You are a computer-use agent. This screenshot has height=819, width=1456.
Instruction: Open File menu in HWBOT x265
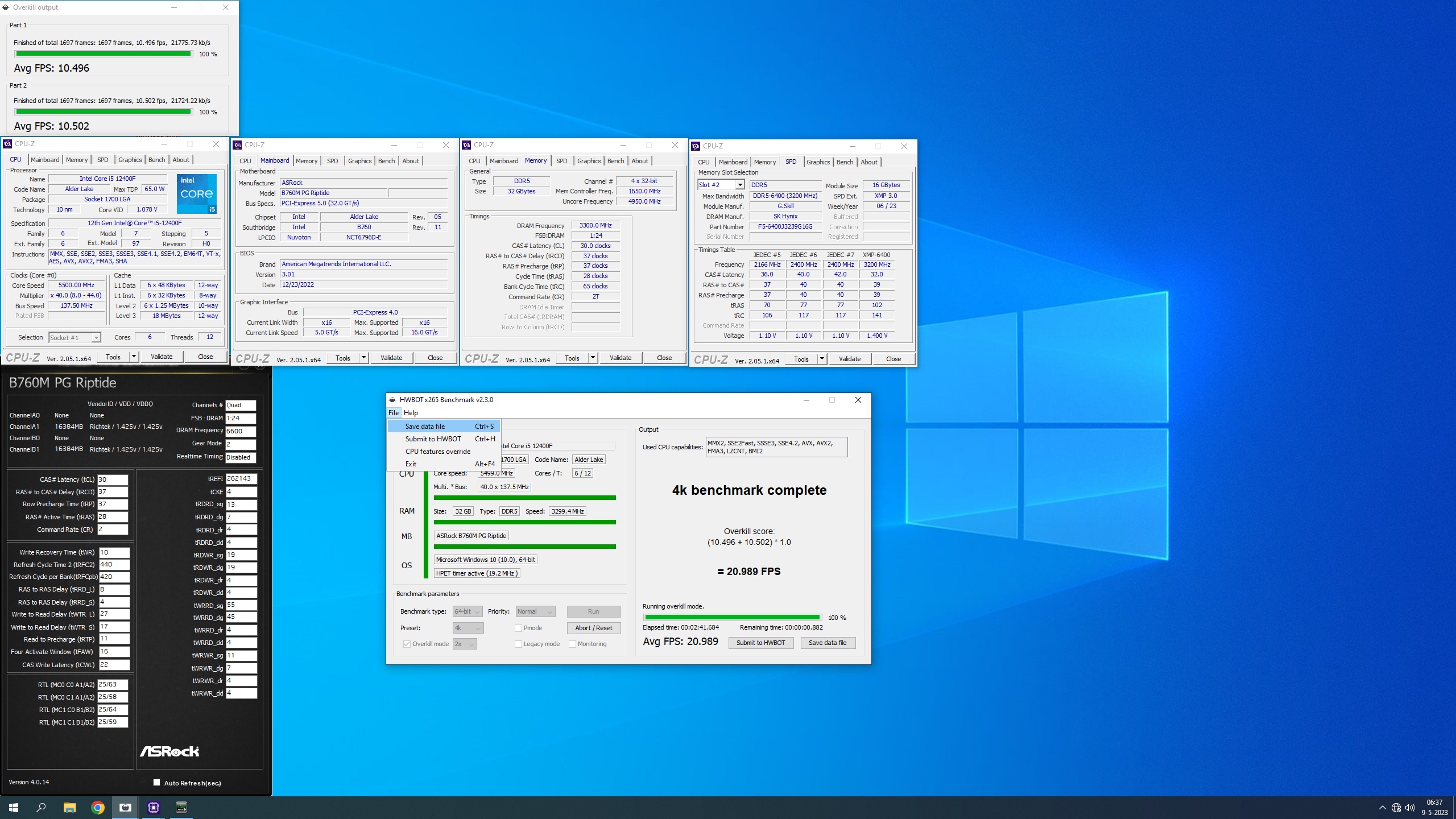(x=394, y=413)
